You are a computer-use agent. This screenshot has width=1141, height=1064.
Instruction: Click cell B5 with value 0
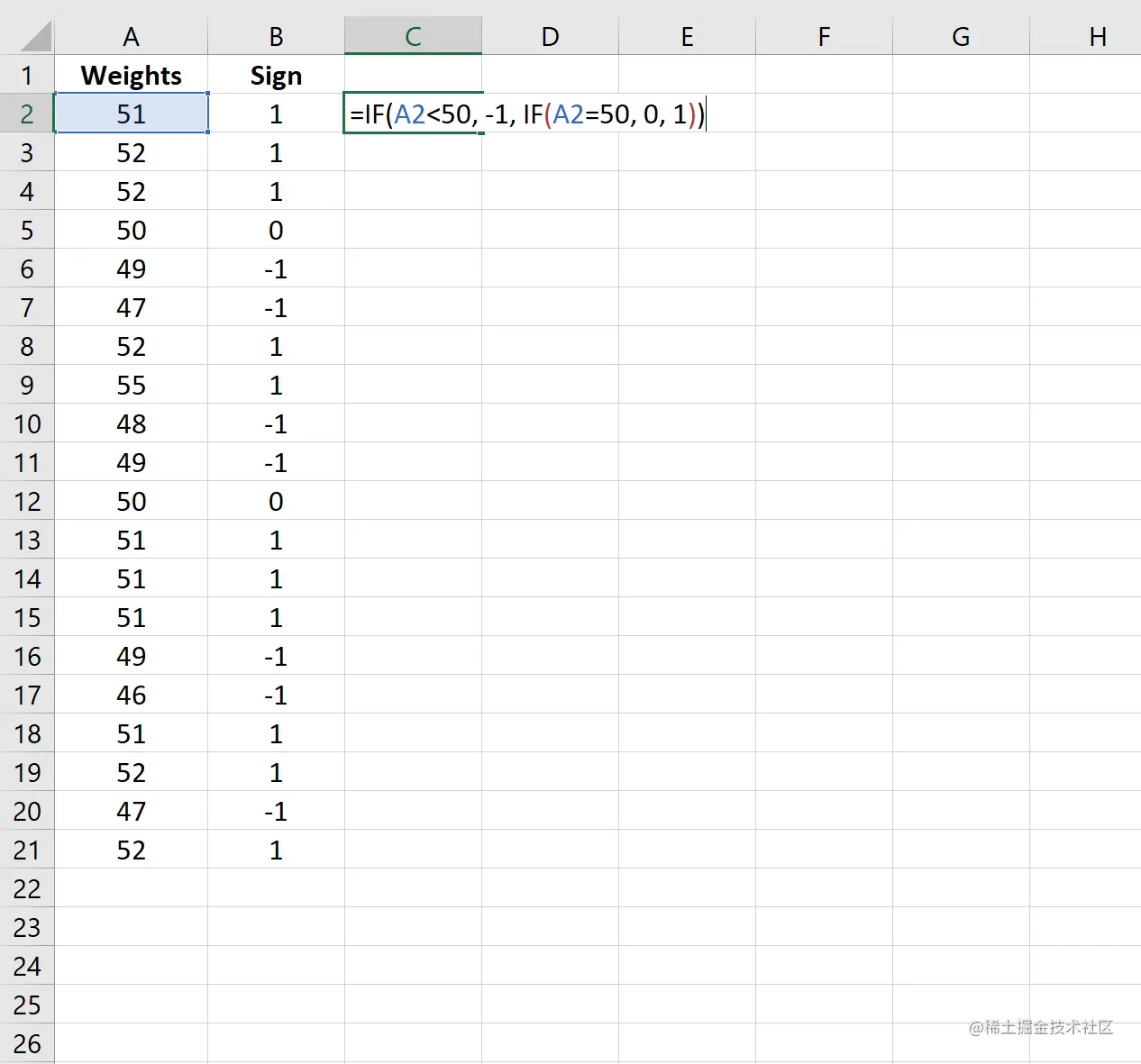(276, 230)
